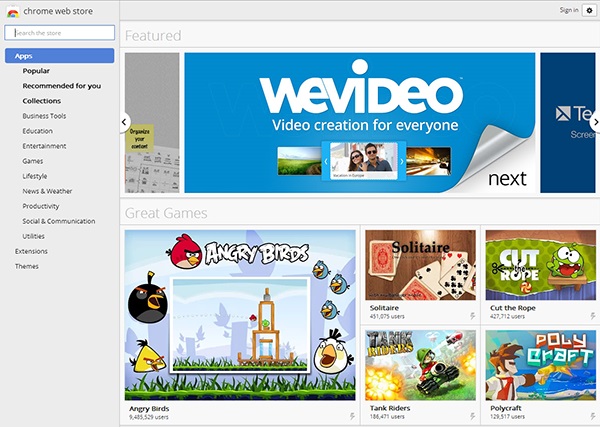Click the lightning icon on Angry Birds card
Image resolution: width=600 pixels, height=427 pixels.
click(x=352, y=416)
